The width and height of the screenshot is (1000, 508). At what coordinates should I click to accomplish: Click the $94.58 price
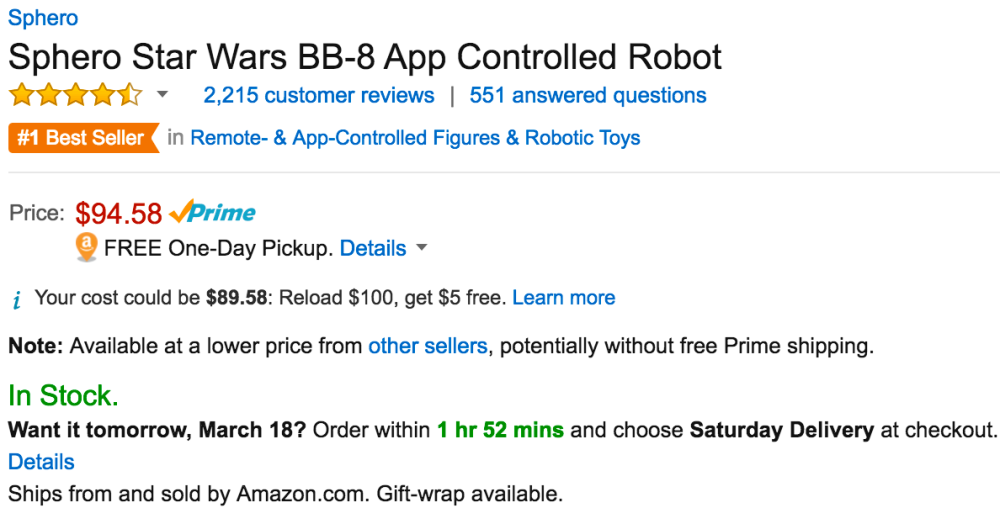pyautogui.click(x=119, y=213)
